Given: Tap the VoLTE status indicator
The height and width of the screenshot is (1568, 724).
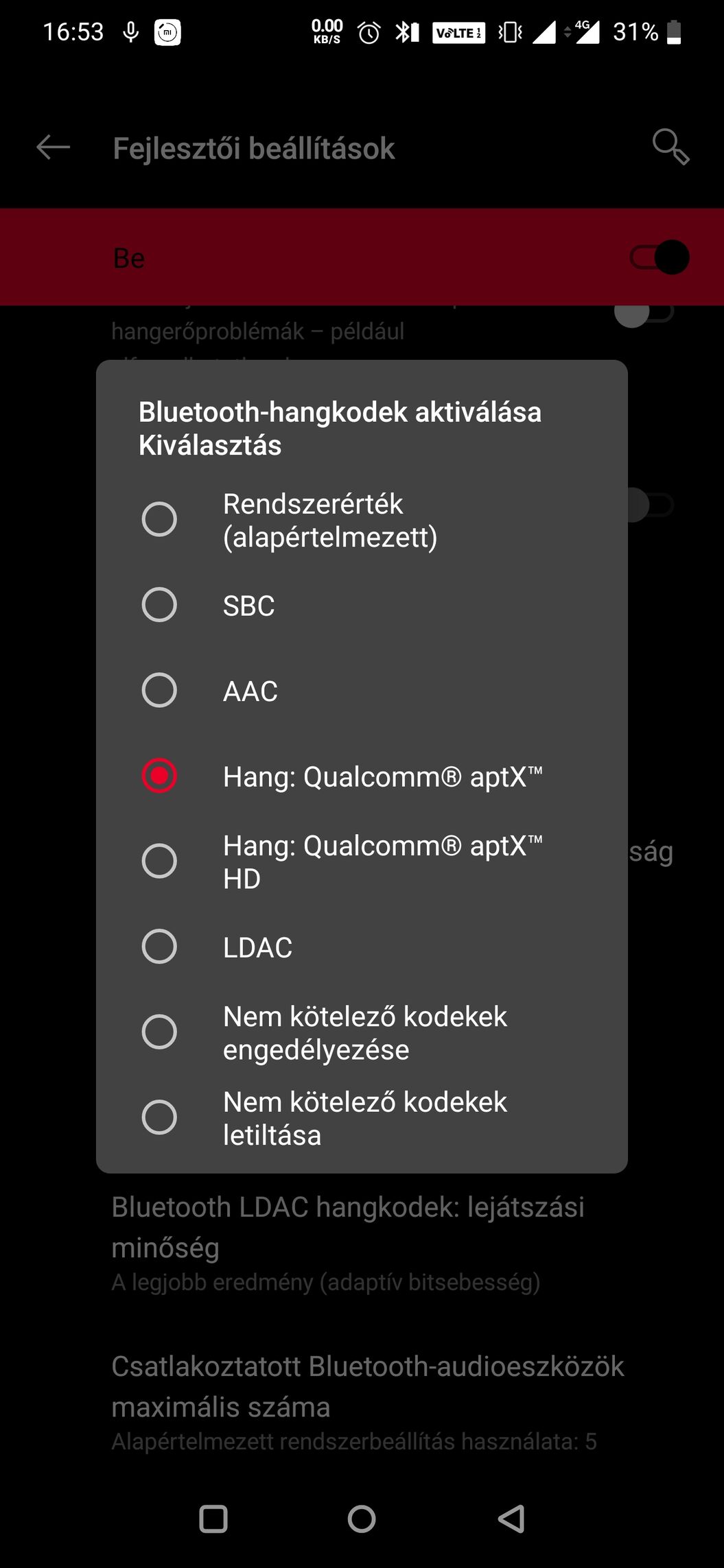Looking at the screenshot, I should point(458,33).
